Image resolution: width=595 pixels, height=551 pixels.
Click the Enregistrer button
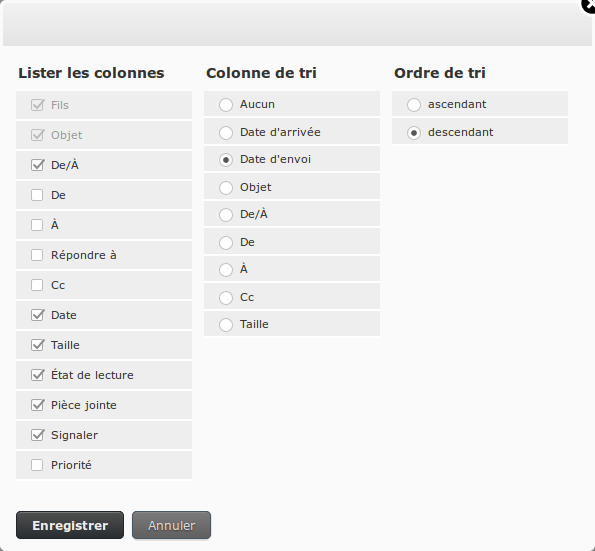tap(70, 525)
